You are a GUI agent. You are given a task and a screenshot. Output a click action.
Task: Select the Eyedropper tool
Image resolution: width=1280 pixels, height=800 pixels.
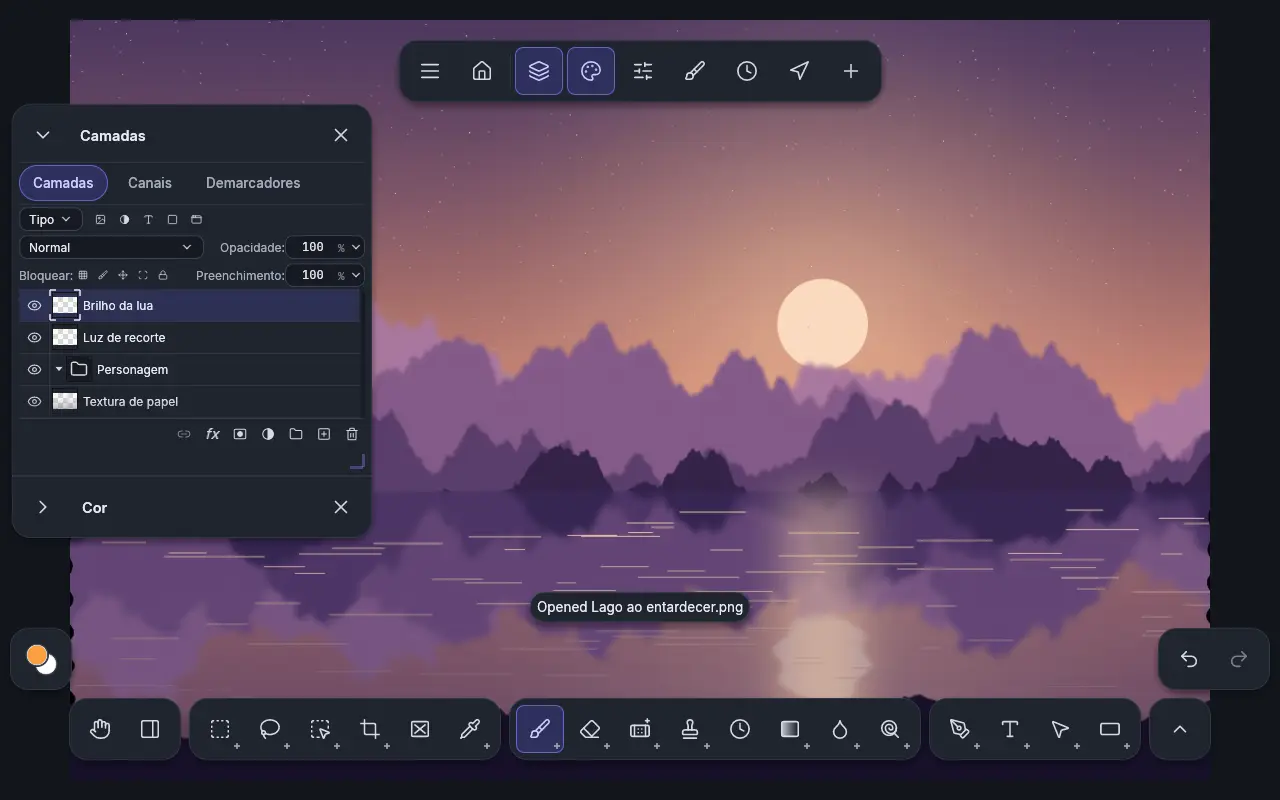point(470,729)
